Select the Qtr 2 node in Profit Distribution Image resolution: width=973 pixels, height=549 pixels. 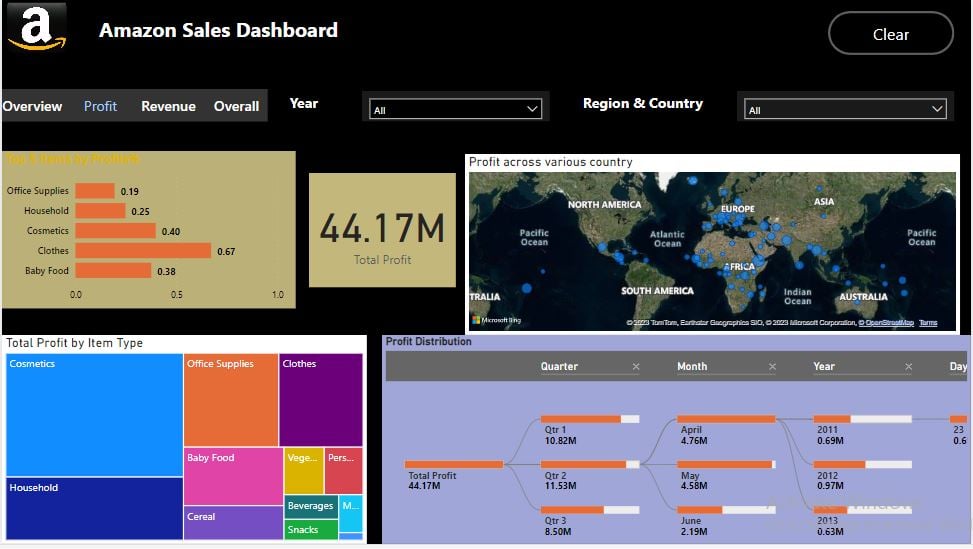click(x=590, y=465)
